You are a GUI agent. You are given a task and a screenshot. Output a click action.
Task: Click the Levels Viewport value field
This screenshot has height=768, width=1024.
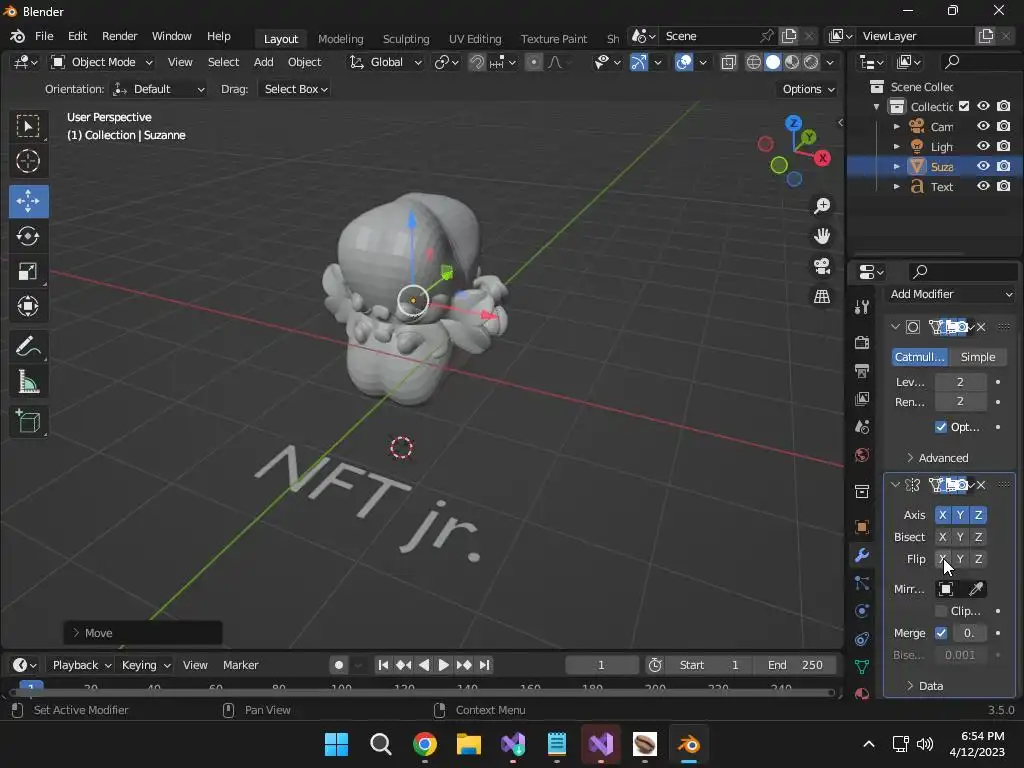tap(960, 382)
